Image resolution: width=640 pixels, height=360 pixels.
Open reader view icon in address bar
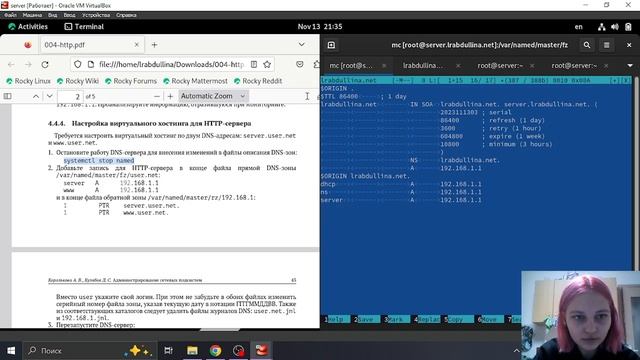(x=254, y=64)
